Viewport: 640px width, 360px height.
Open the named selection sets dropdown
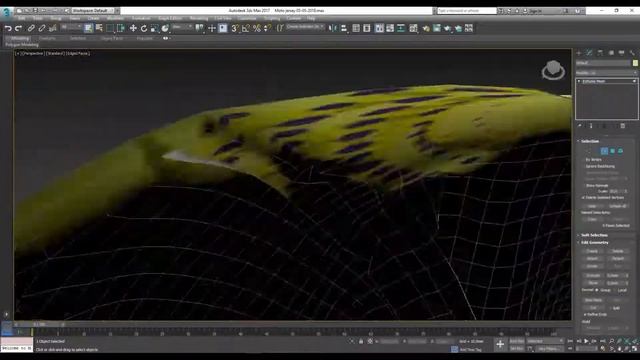[x=305, y=27]
